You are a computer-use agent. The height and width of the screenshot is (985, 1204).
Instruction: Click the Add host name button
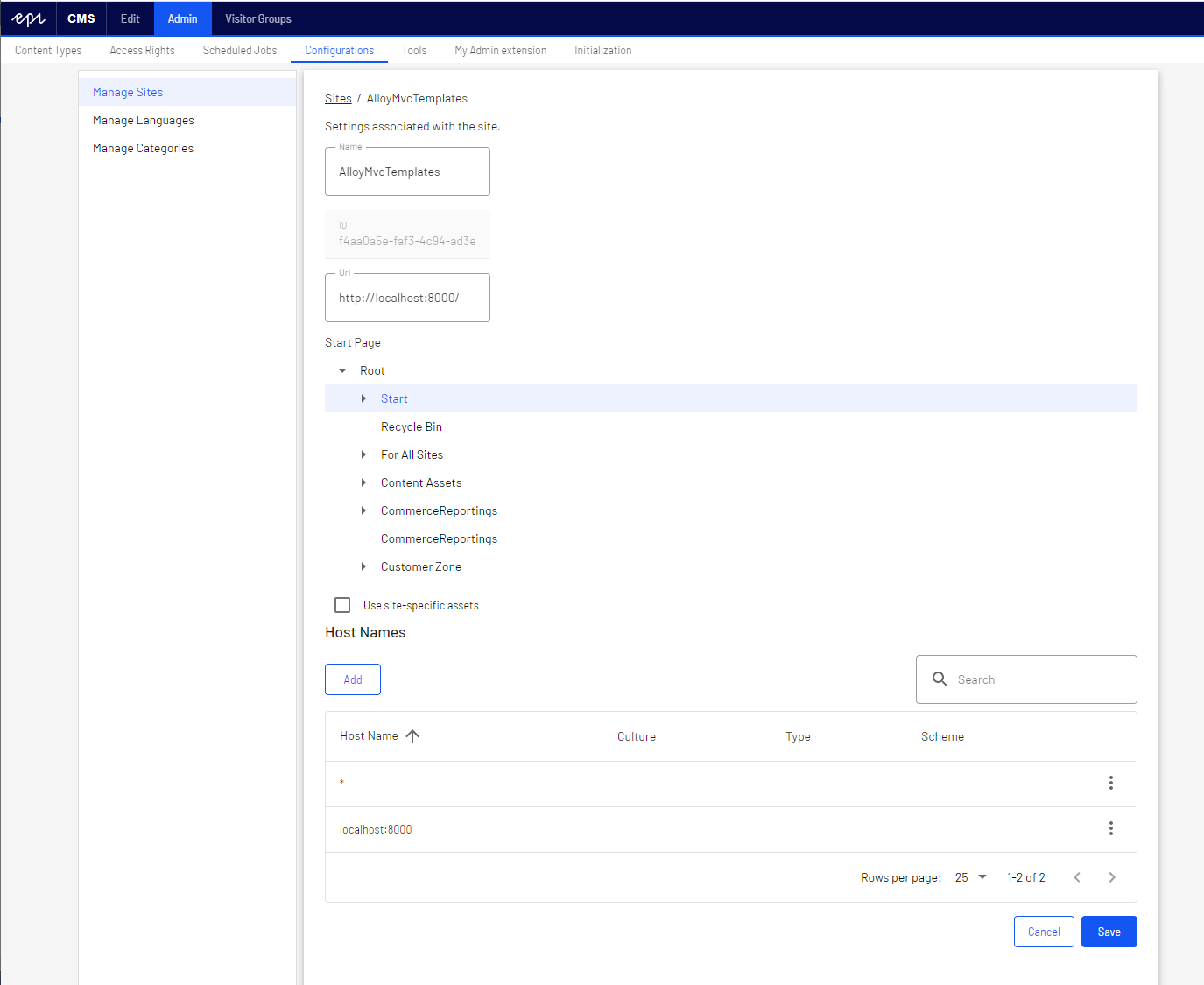click(x=352, y=679)
